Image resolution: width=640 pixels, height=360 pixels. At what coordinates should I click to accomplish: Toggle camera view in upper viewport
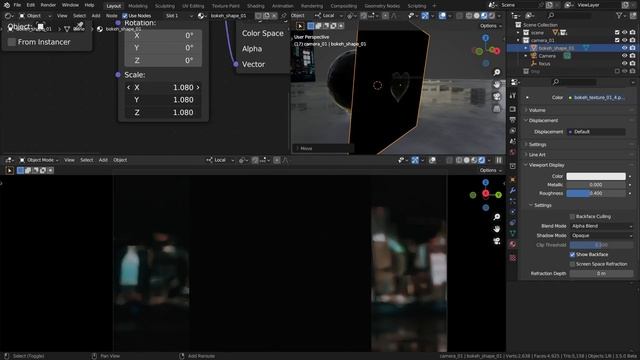point(497,97)
